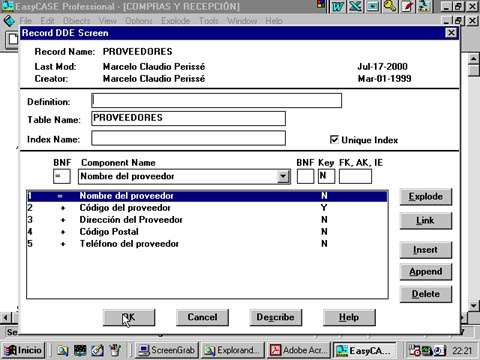The height and width of the screenshot is (360, 480).
Task: Click the pencil-and-paper quick launch icon
Action: [97, 350]
